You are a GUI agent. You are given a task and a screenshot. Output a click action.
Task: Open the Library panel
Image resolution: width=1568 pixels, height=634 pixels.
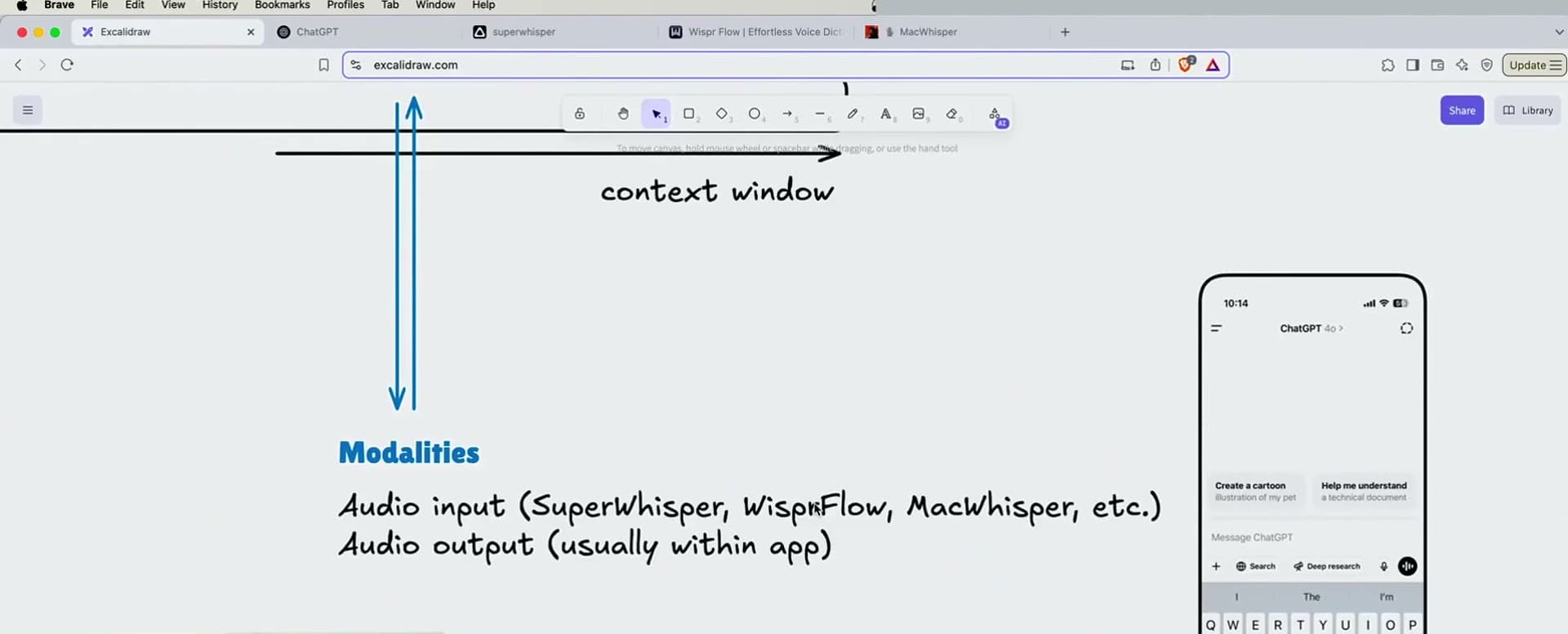point(1528,110)
